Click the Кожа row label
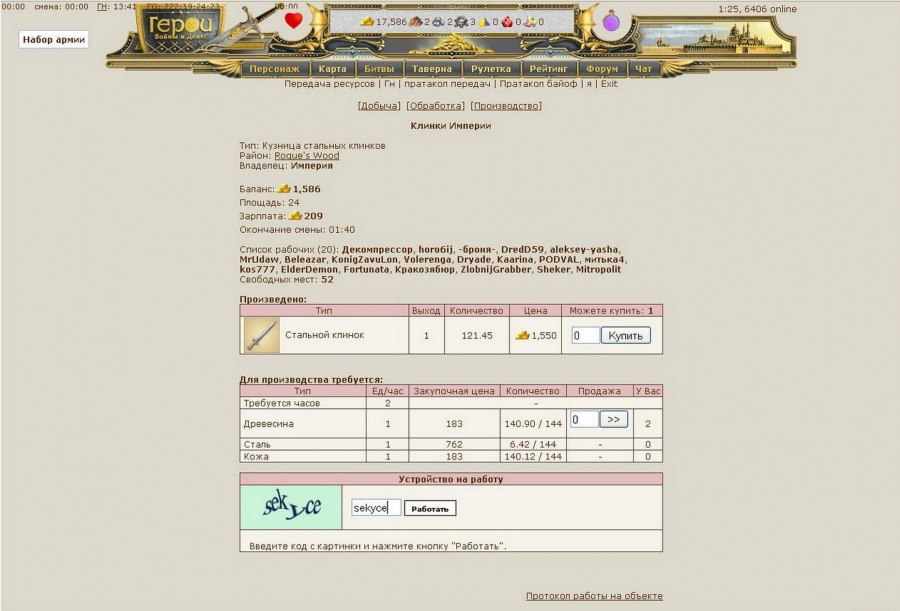Image resolution: width=900 pixels, height=611 pixels. tap(256, 457)
